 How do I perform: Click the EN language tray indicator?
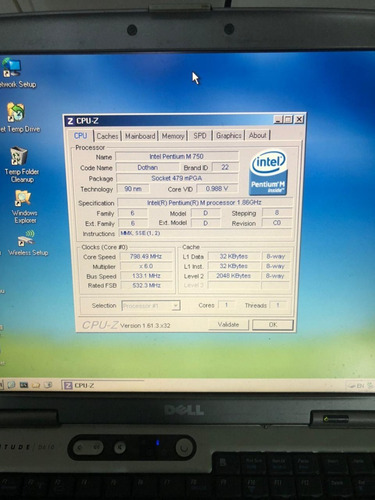coord(360,386)
